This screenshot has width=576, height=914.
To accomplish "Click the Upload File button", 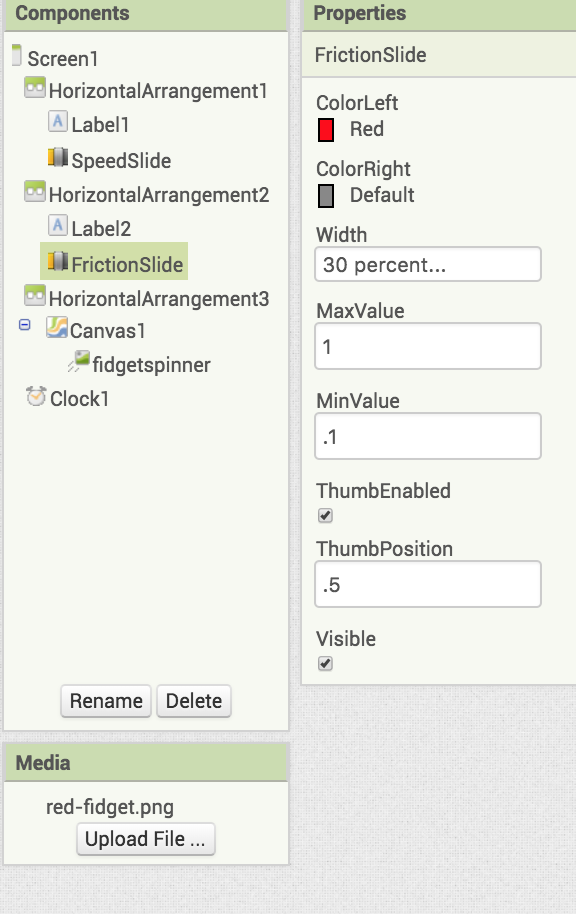I will (146, 839).
